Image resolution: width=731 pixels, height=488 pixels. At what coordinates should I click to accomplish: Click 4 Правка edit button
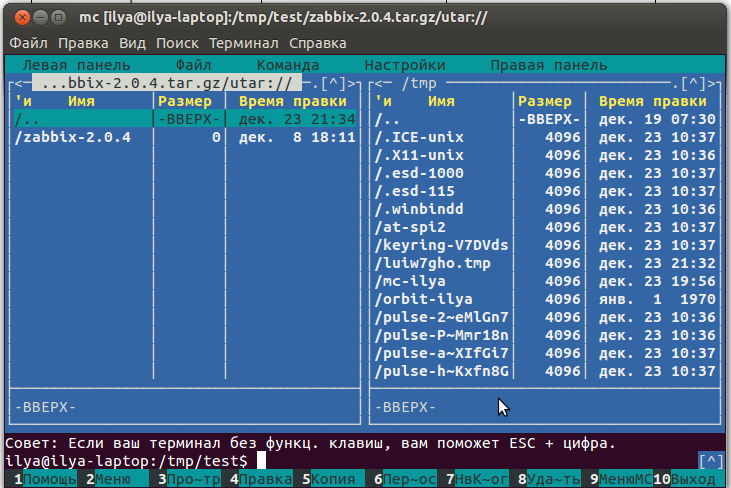coord(261,479)
